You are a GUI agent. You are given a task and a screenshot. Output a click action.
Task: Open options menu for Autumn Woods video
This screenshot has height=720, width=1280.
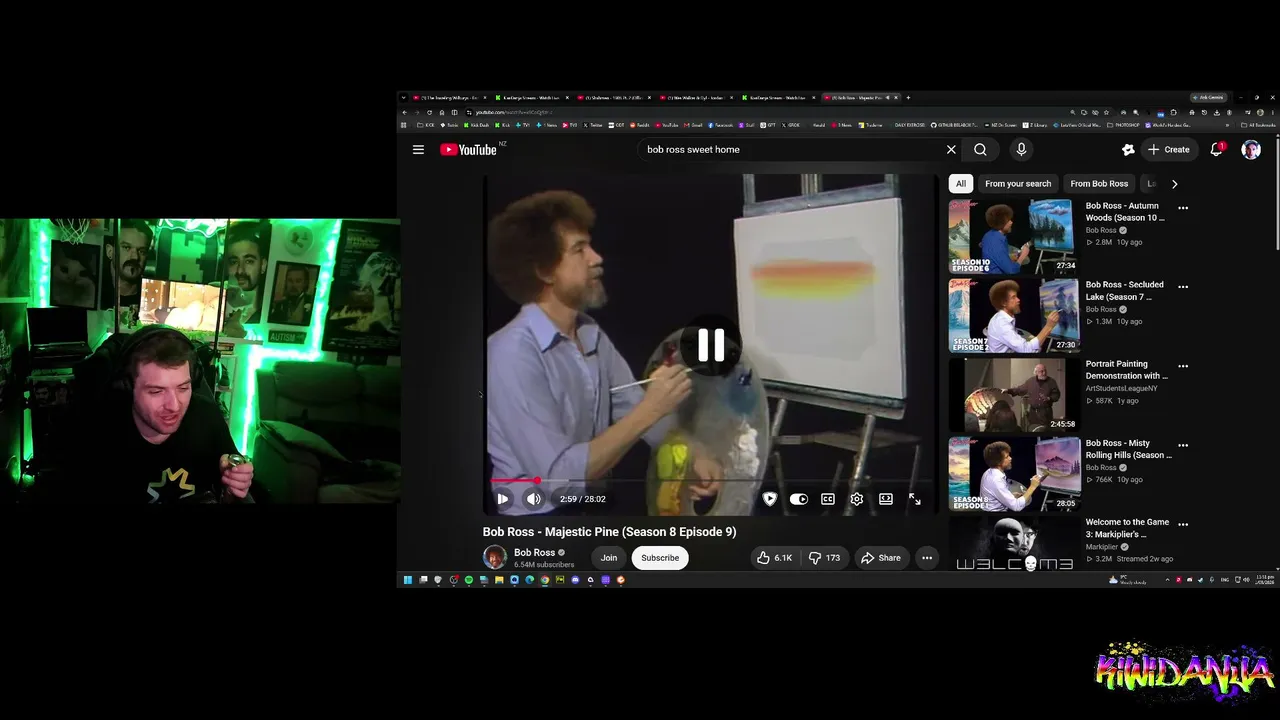[x=1183, y=208]
